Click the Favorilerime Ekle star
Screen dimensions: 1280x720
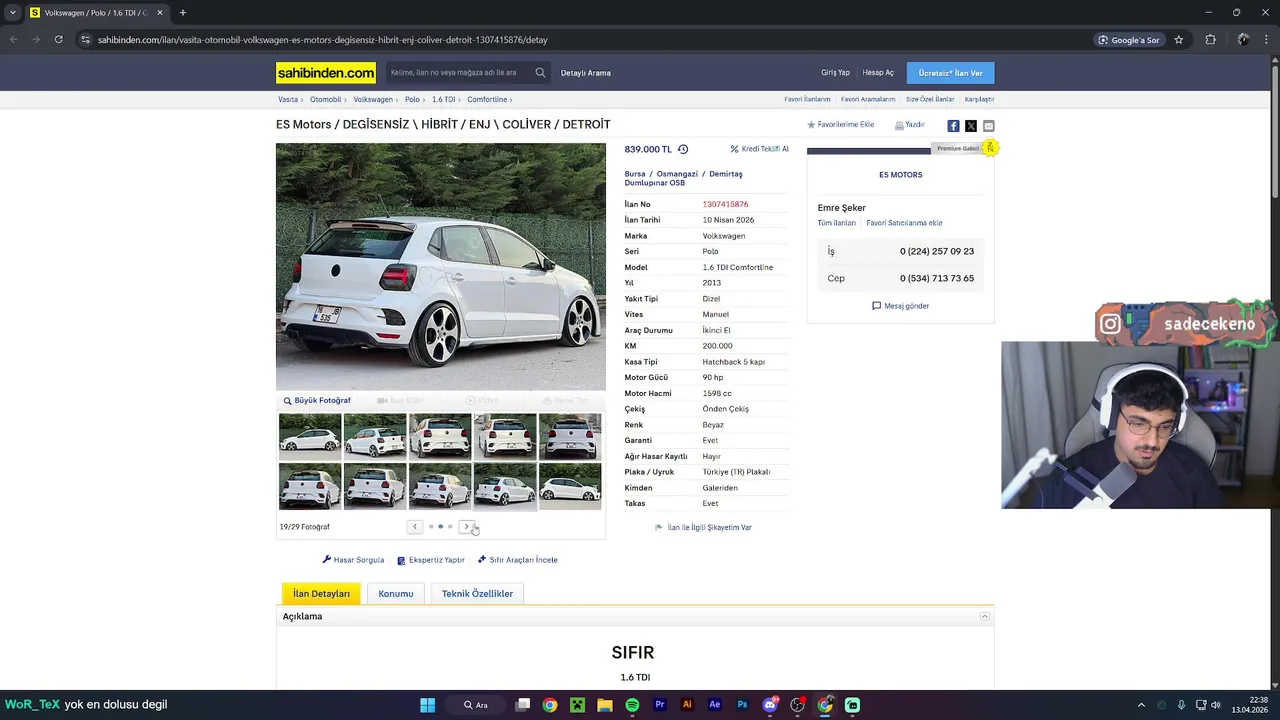(x=811, y=125)
